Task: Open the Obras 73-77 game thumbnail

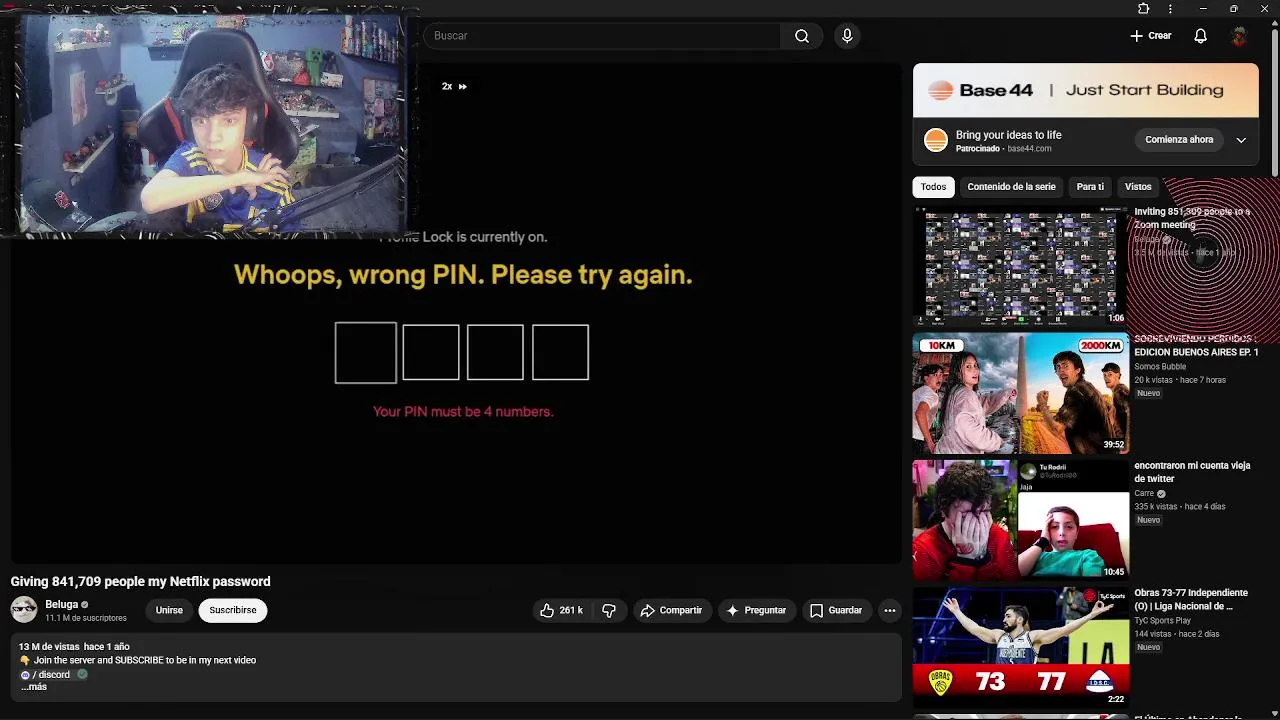Action: (1021, 647)
